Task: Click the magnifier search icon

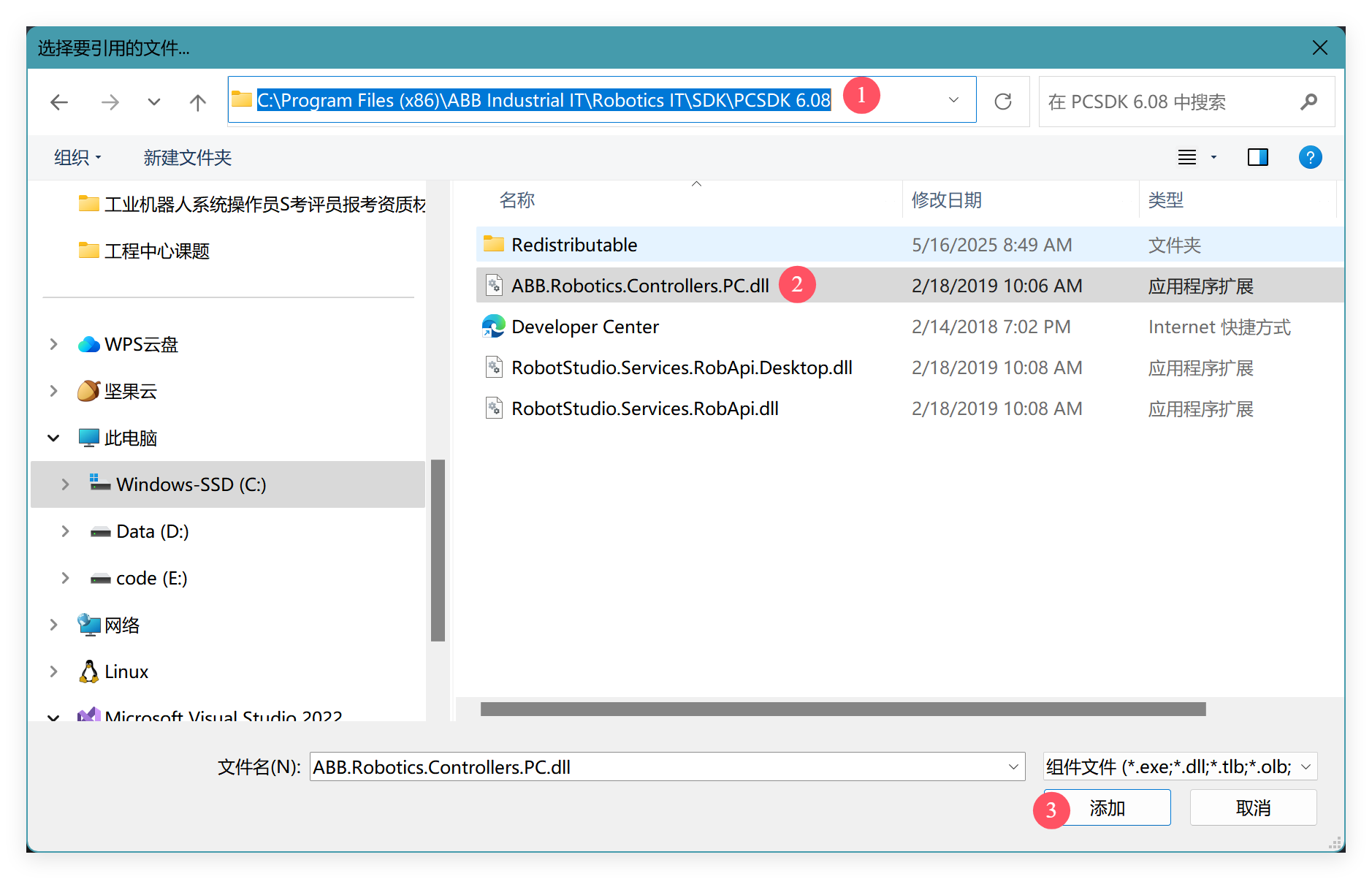Action: 1308,102
